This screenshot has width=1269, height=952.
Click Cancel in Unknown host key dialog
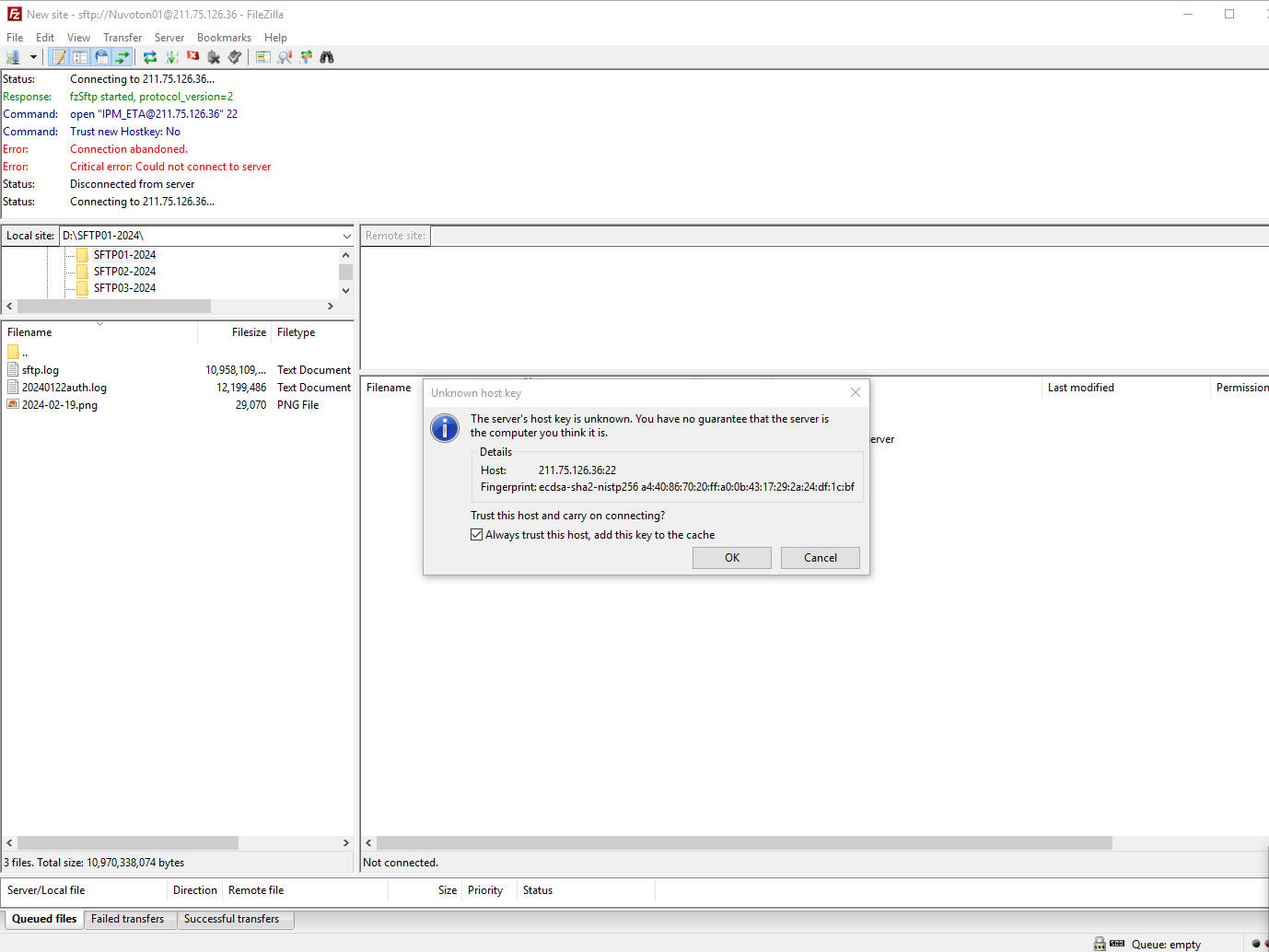[820, 558]
